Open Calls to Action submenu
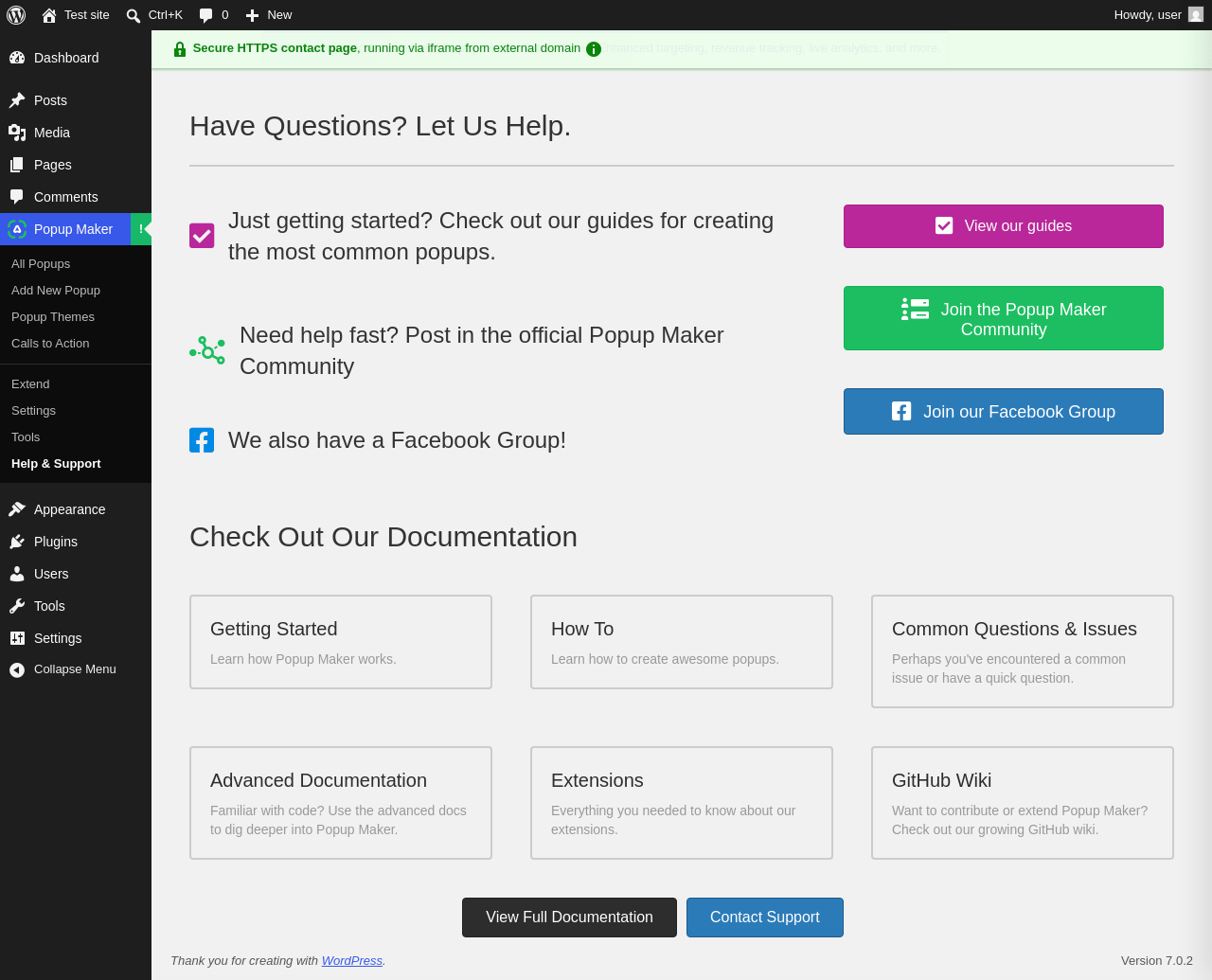This screenshot has height=980, width=1212. [x=76, y=344]
